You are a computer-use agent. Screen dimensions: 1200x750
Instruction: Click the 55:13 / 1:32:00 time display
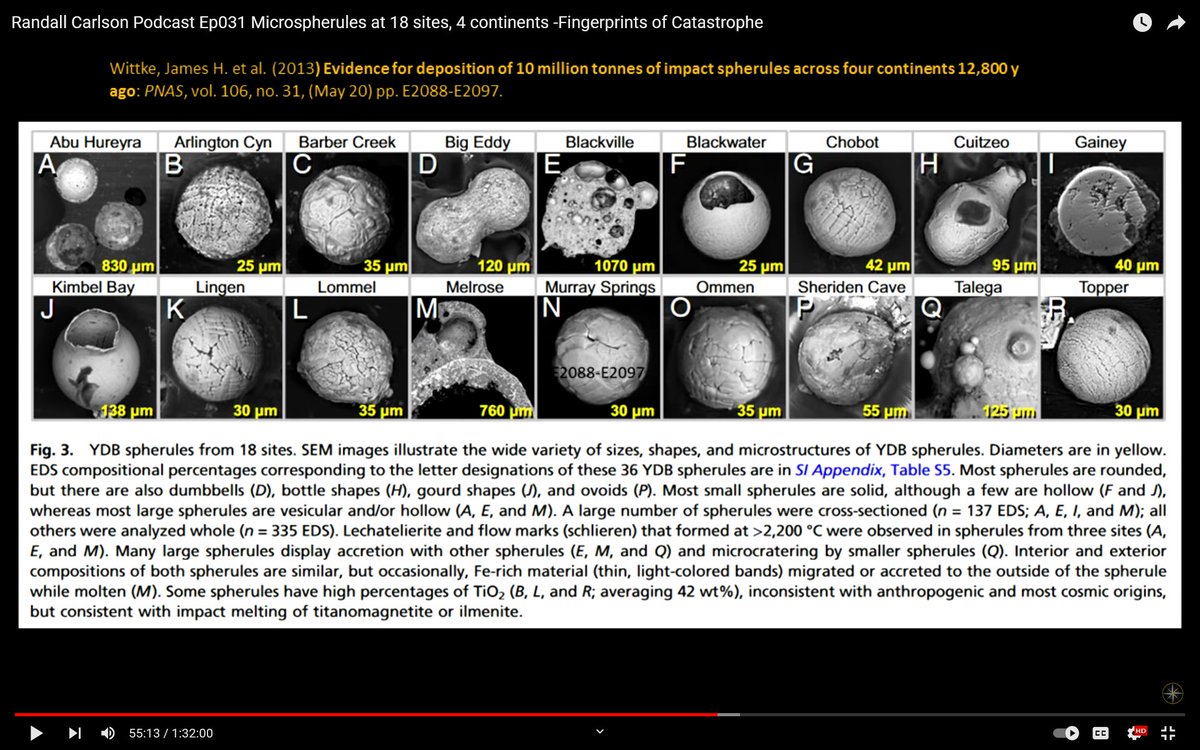(x=171, y=733)
